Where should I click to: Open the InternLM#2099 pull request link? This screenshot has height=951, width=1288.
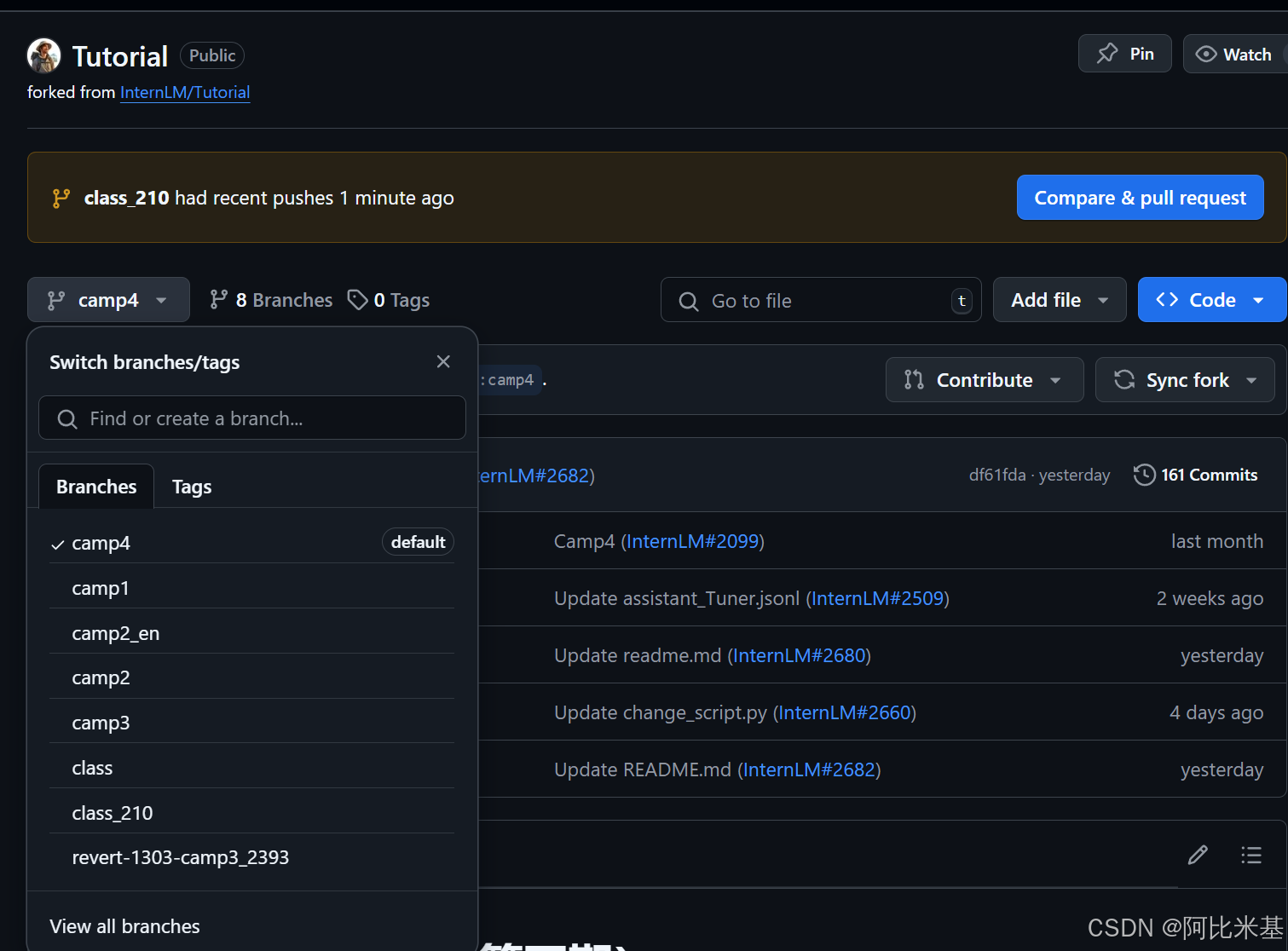693,541
